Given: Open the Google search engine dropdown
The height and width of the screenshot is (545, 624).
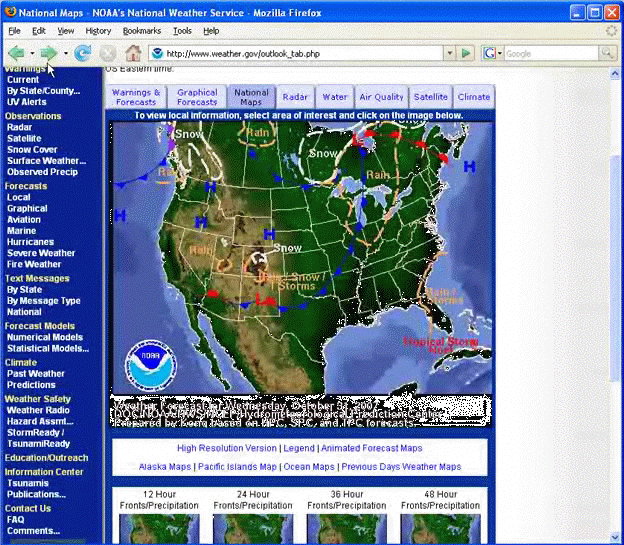Looking at the screenshot, I should (500, 53).
